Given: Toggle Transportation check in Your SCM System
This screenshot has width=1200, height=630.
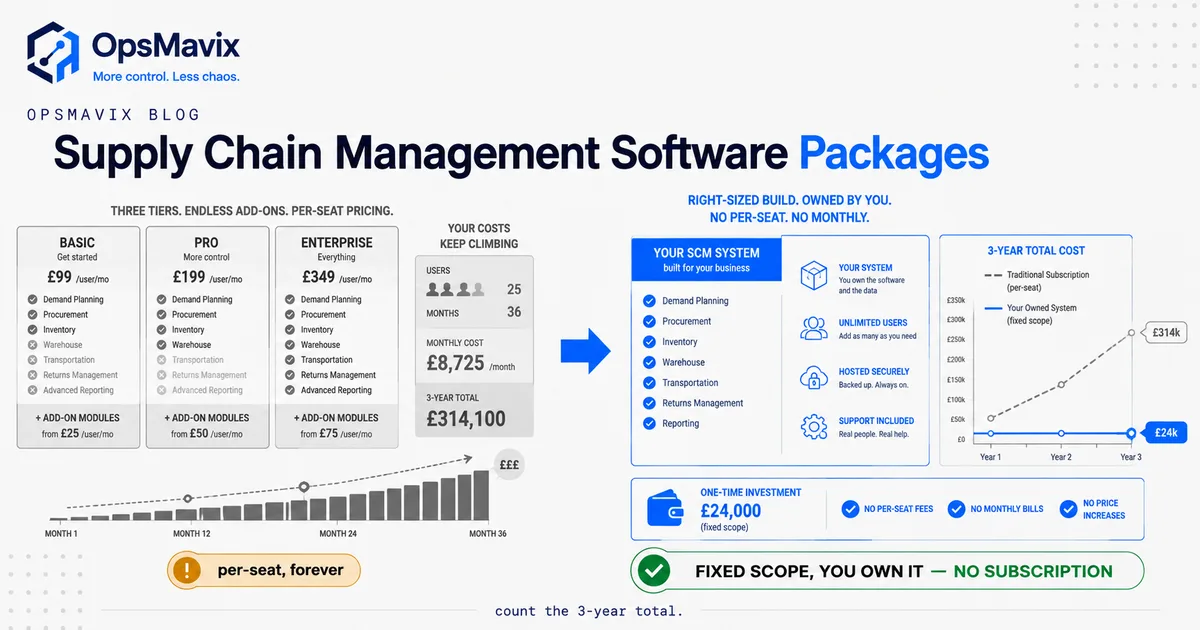Looking at the screenshot, I should 650,383.
